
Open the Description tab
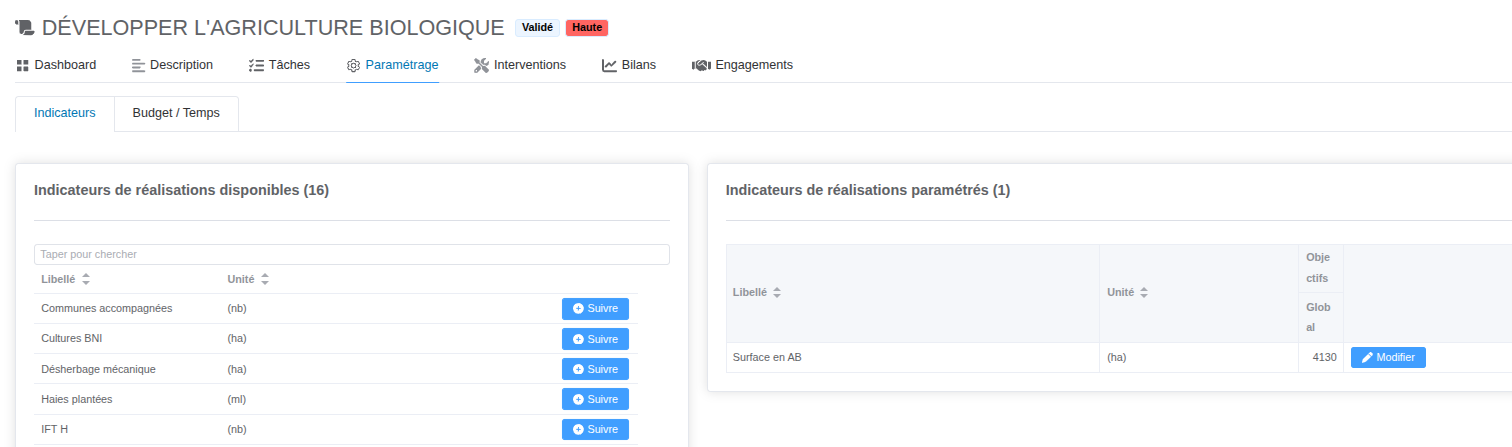coord(172,65)
